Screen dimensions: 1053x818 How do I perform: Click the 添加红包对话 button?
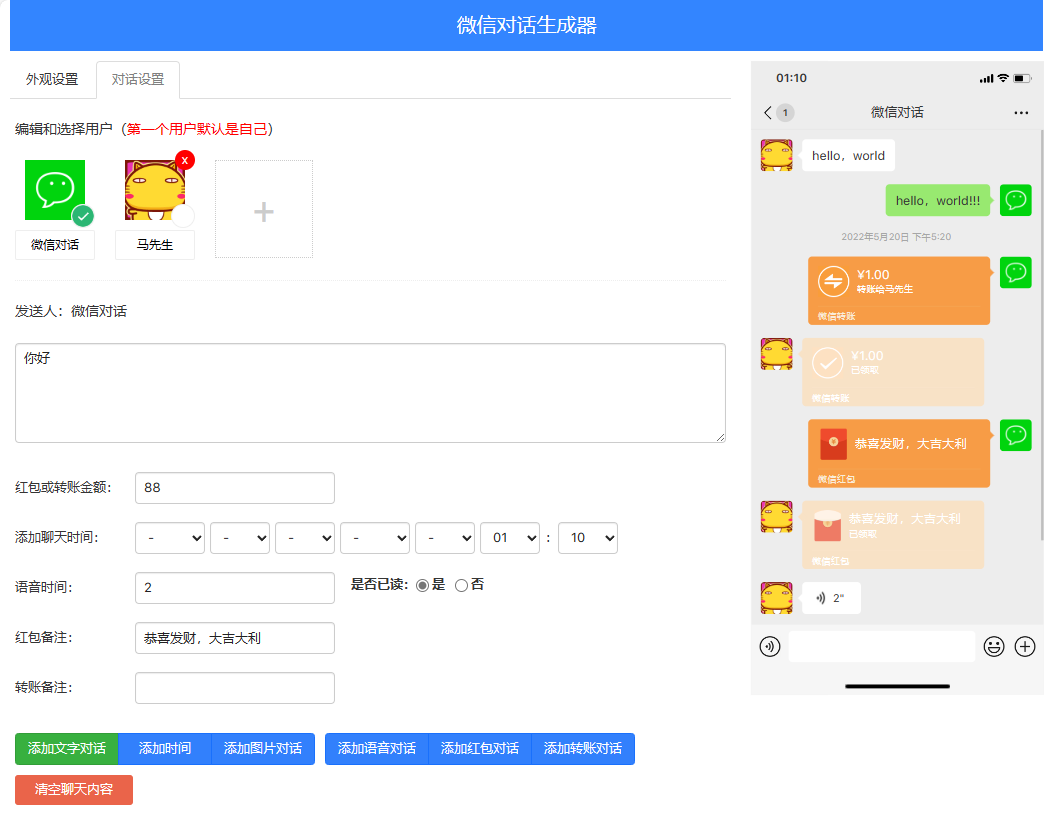click(479, 749)
